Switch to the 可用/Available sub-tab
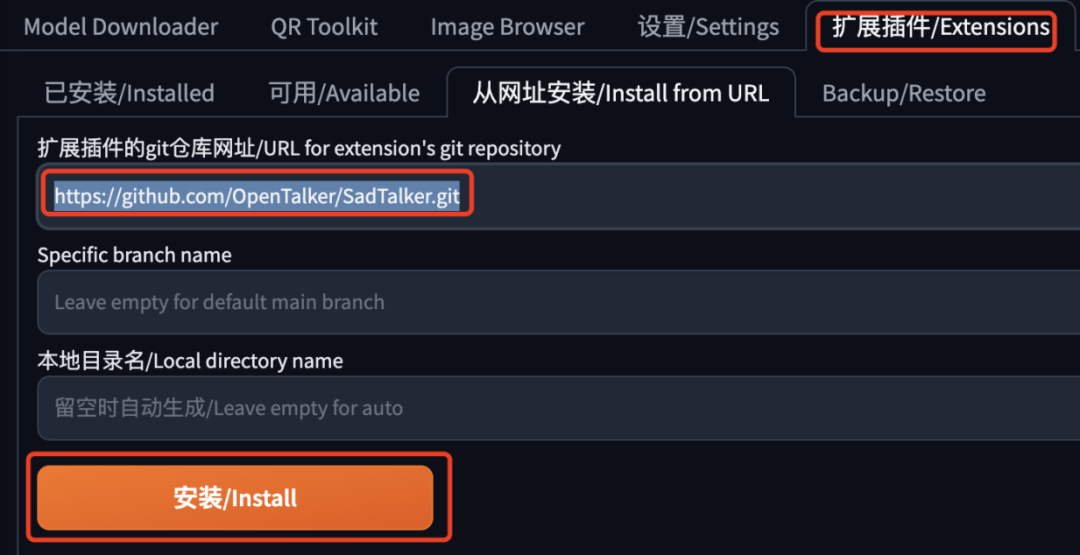This screenshot has width=1080, height=555. pyautogui.click(x=344, y=94)
